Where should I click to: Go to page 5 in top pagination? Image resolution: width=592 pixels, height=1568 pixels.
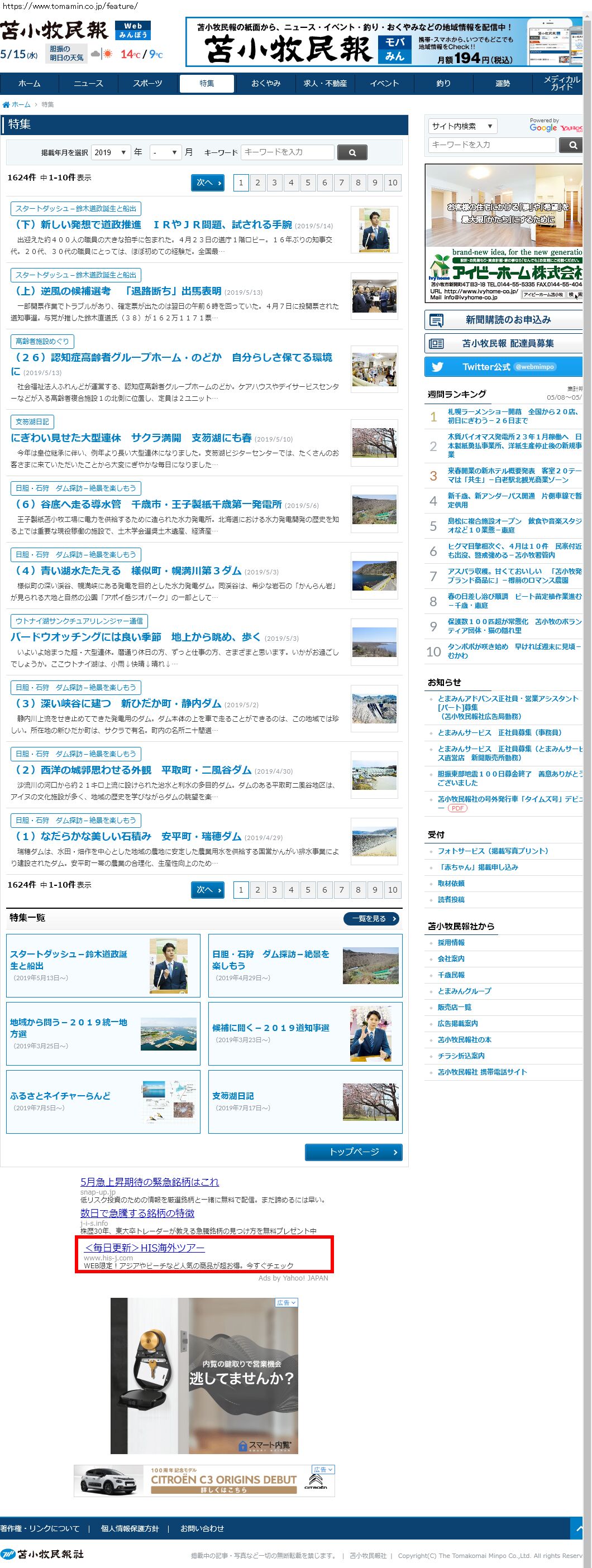[308, 183]
